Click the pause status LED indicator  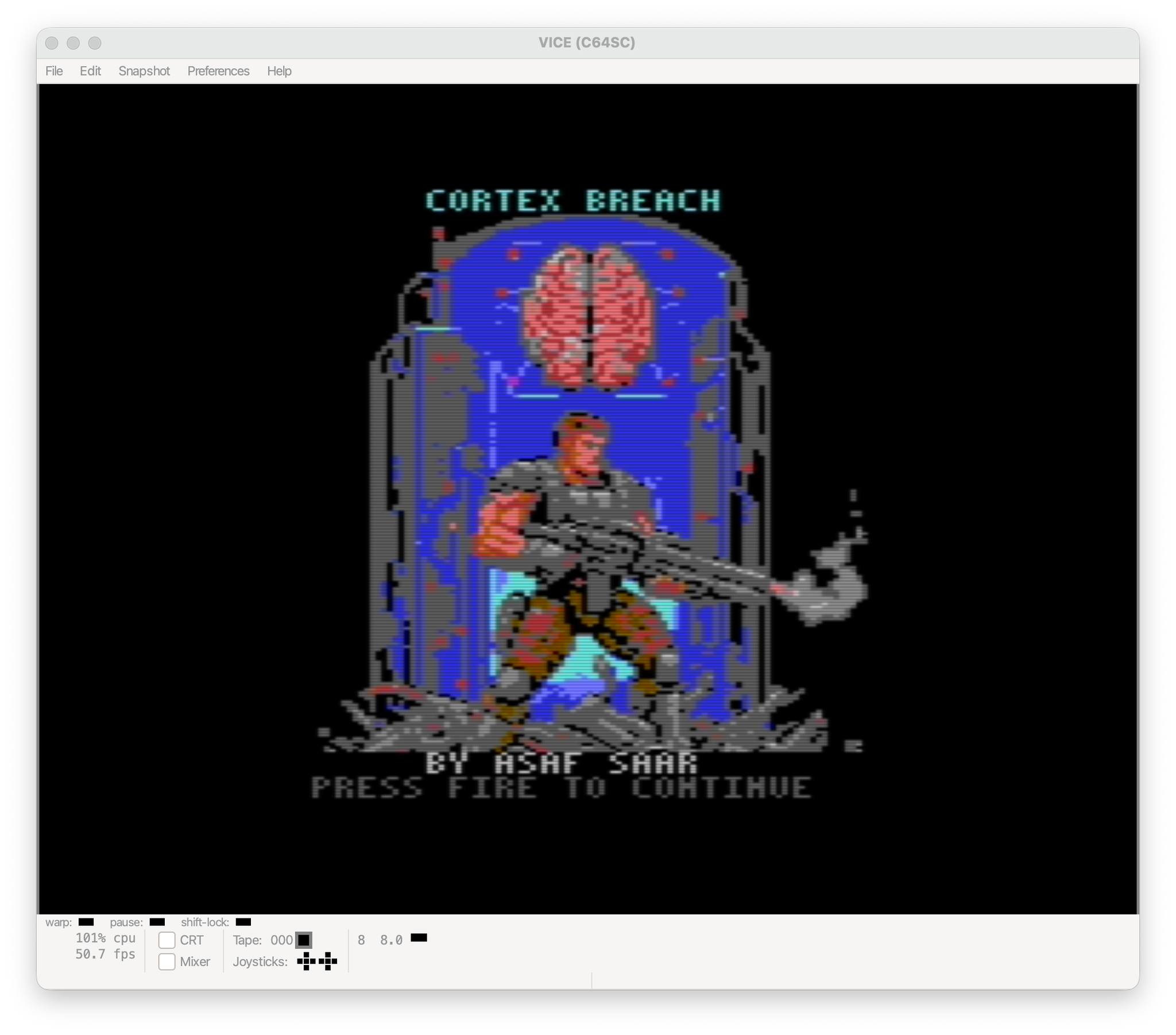coord(157,922)
